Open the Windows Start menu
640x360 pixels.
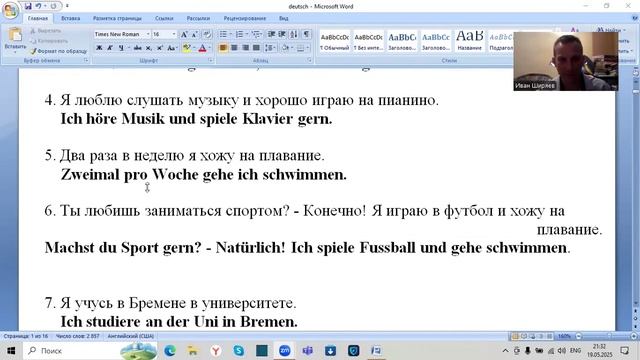[11, 351]
